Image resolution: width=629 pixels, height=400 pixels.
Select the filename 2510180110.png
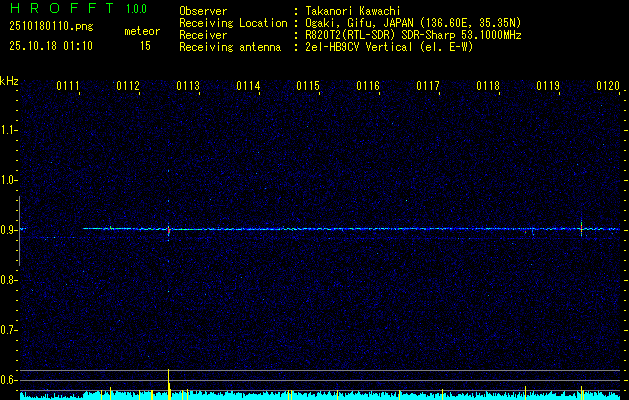pyautogui.click(x=51, y=27)
